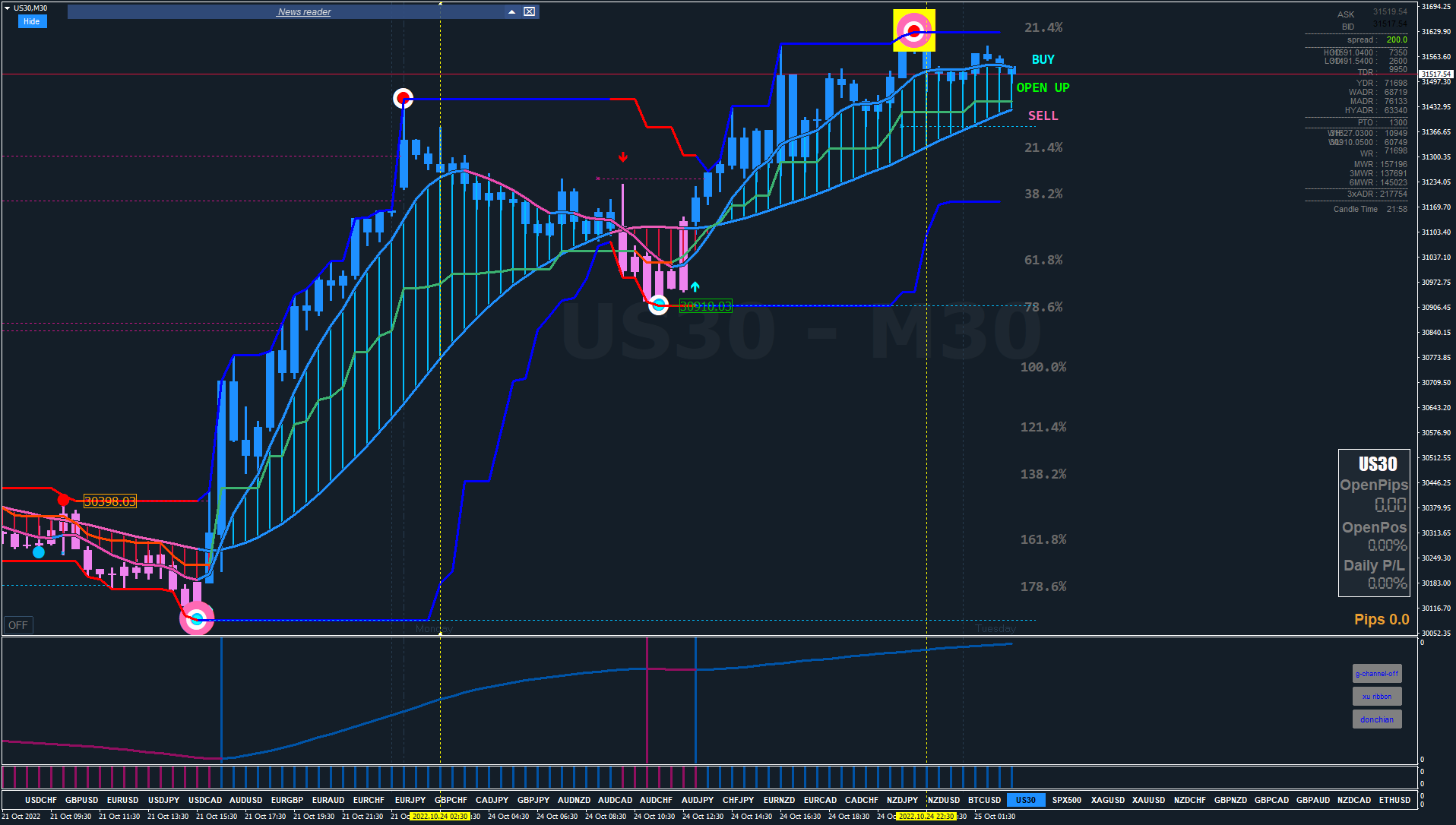
Task: Toggle the g-channel-off indicator button
Action: (x=1377, y=674)
